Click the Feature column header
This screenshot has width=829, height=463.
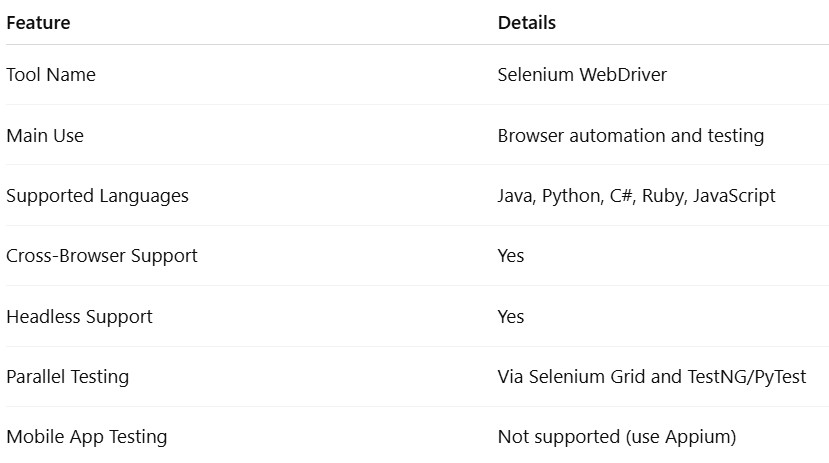38,23
